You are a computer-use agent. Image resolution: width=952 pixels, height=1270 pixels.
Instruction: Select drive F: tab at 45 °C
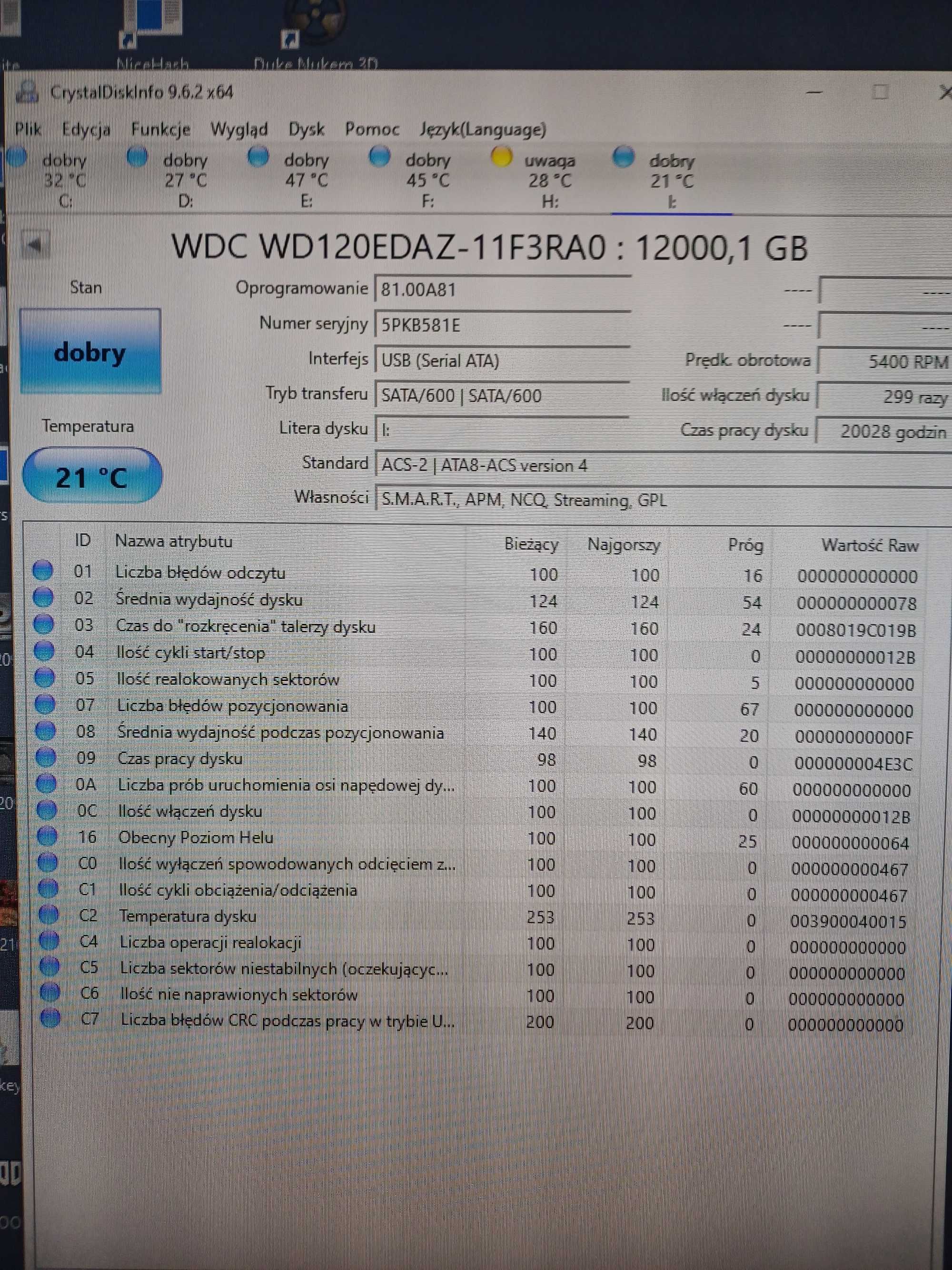point(414,180)
